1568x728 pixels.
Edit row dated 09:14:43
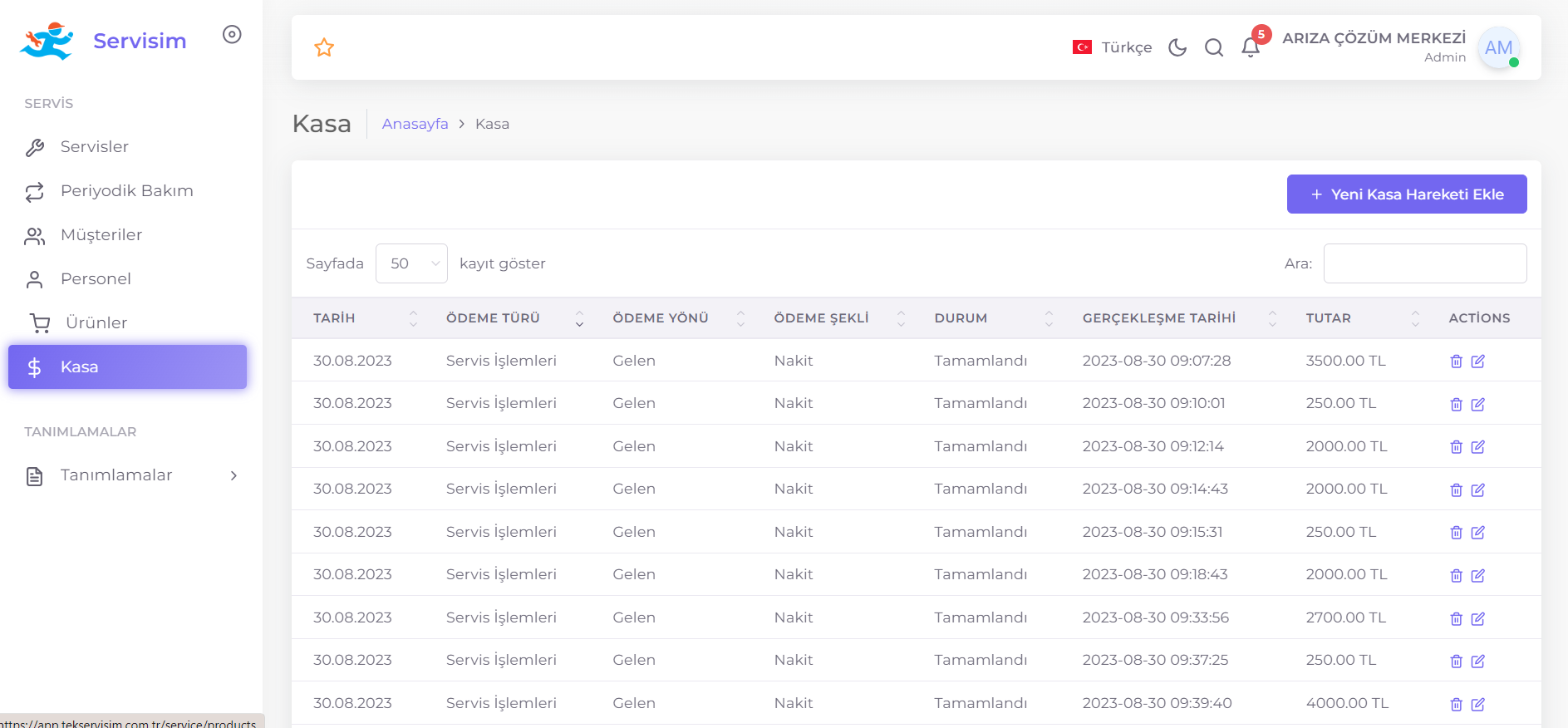tap(1477, 490)
